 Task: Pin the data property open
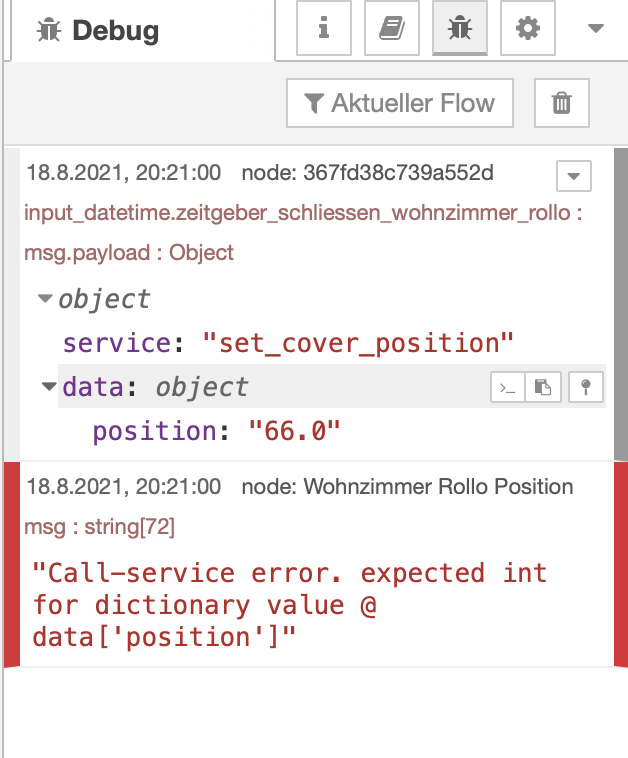tap(585, 387)
